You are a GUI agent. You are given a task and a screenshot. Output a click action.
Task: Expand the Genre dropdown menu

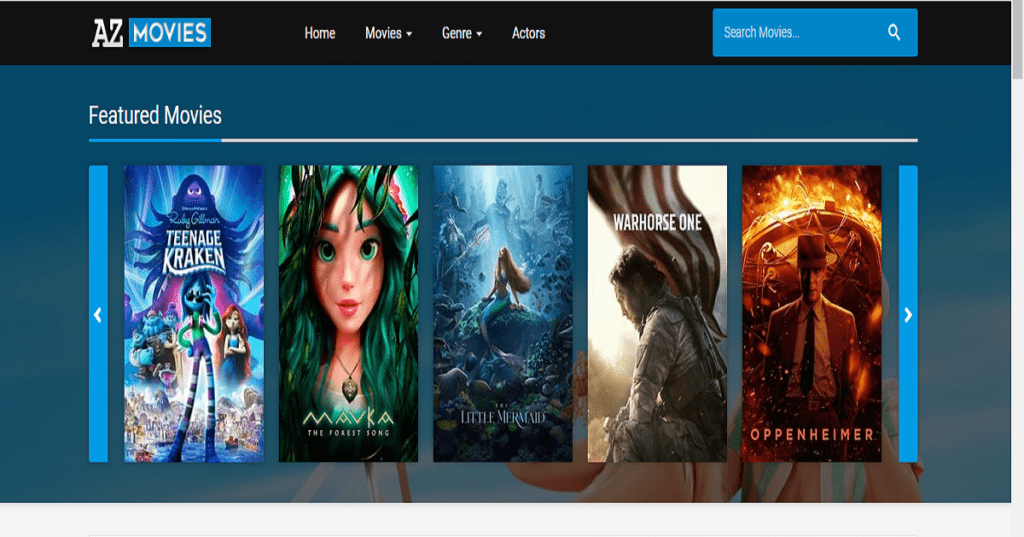[x=462, y=33]
